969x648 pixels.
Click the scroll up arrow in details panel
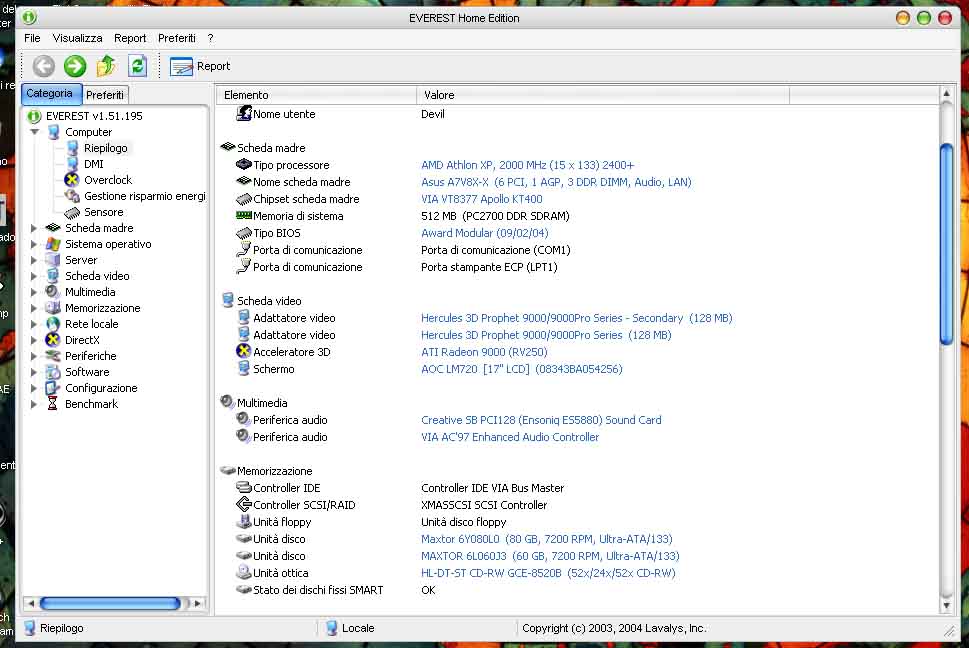(x=946, y=94)
